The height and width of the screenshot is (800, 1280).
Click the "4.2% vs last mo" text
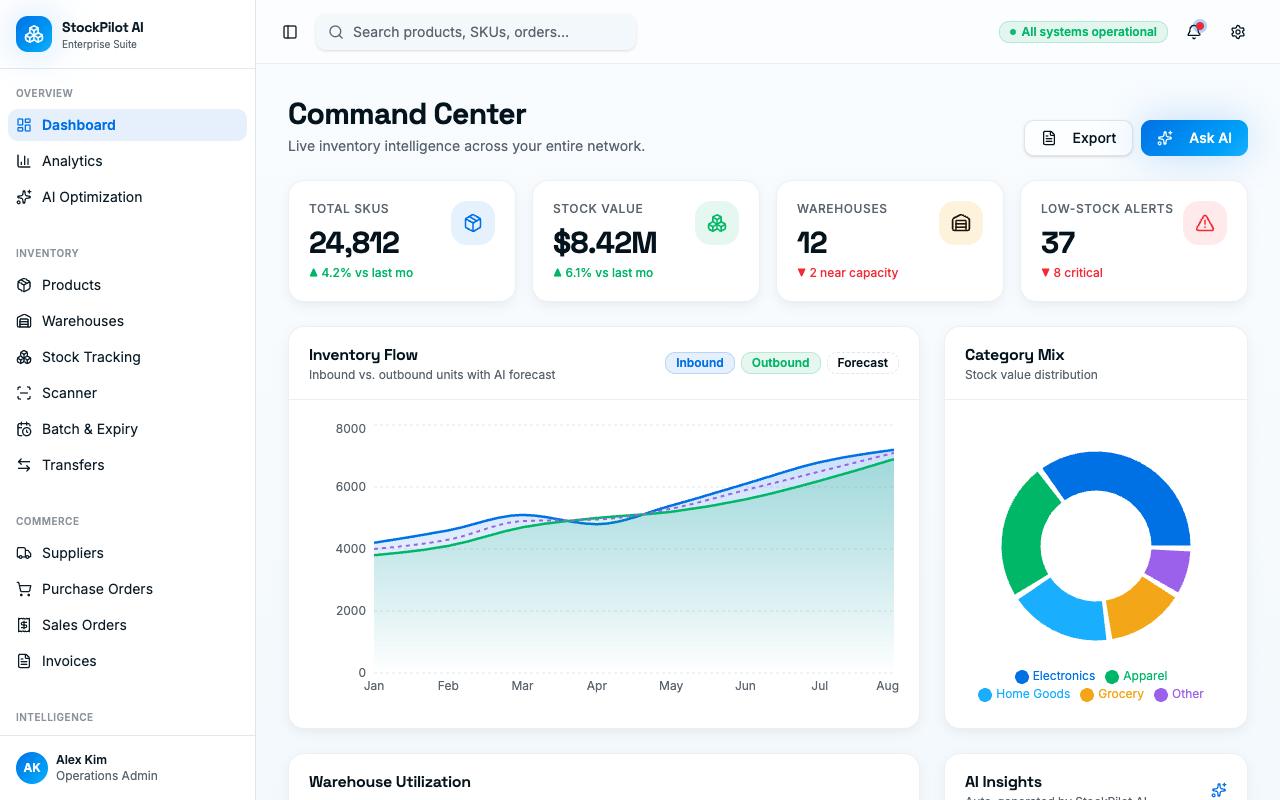[x=367, y=273]
